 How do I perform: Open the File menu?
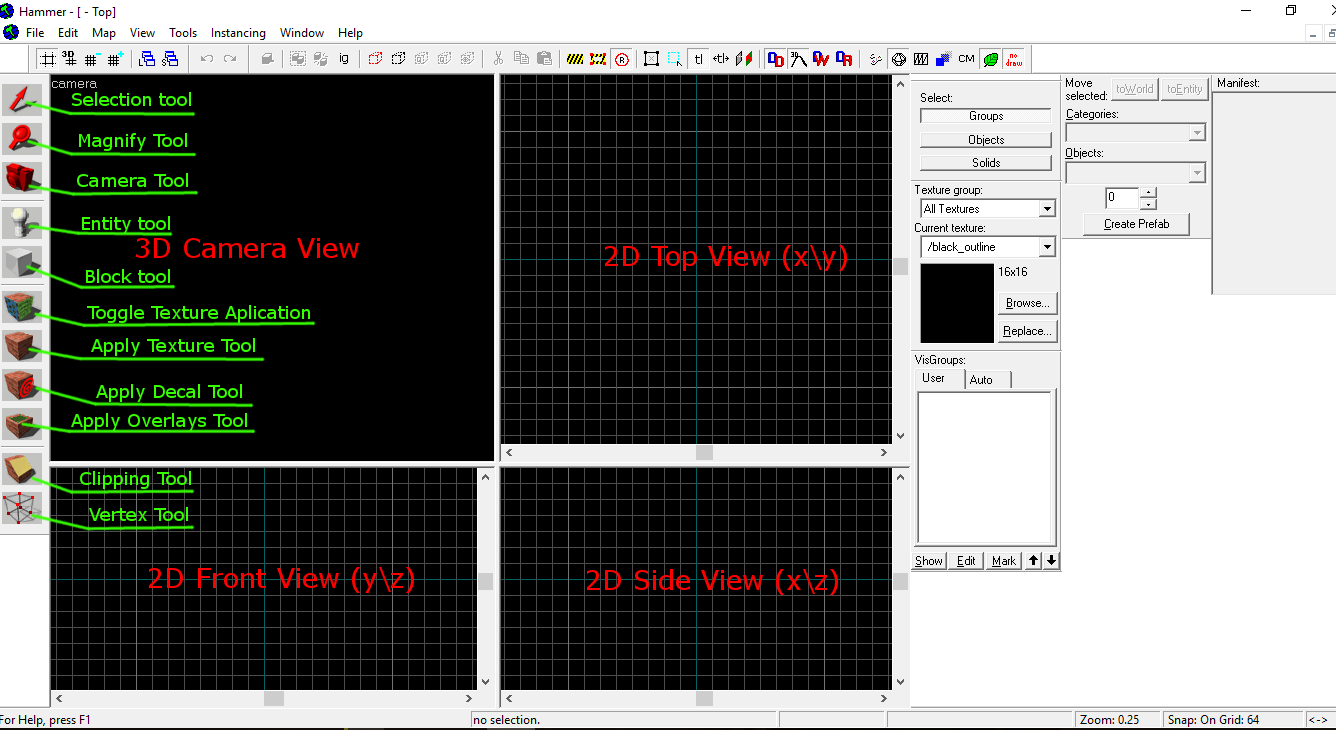pyautogui.click(x=35, y=33)
